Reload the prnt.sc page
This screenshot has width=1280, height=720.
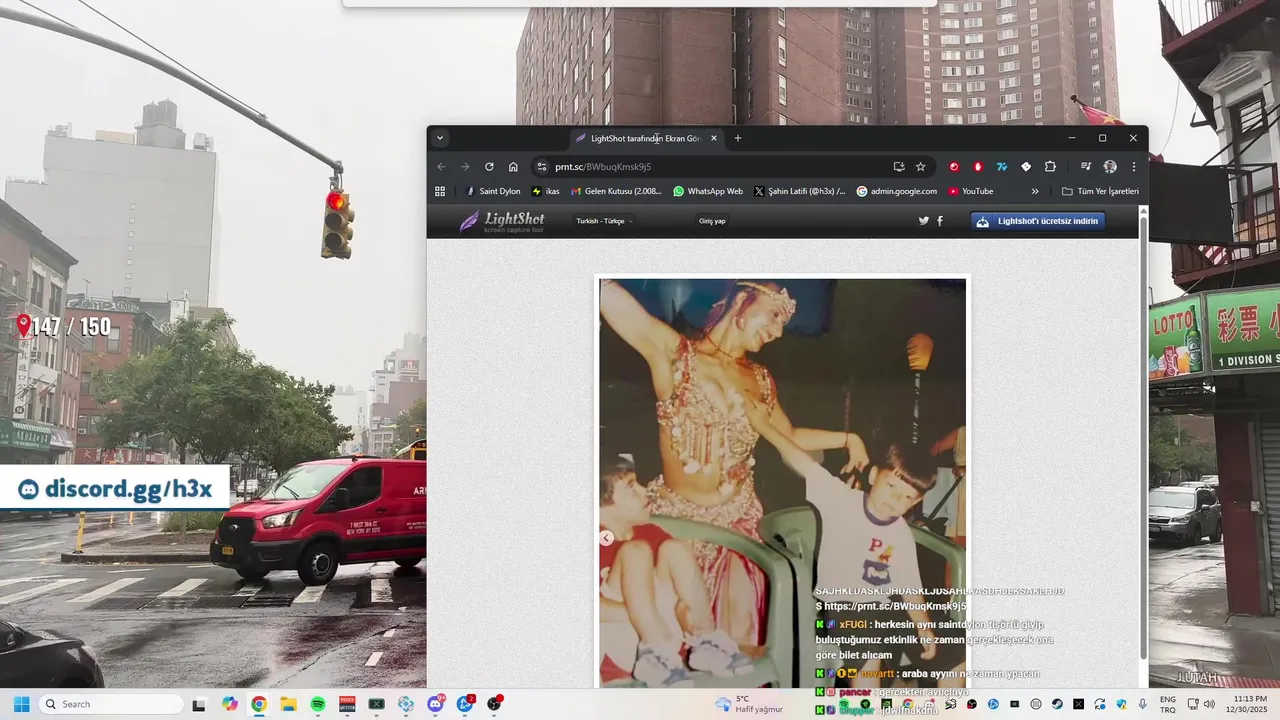pyautogui.click(x=489, y=167)
